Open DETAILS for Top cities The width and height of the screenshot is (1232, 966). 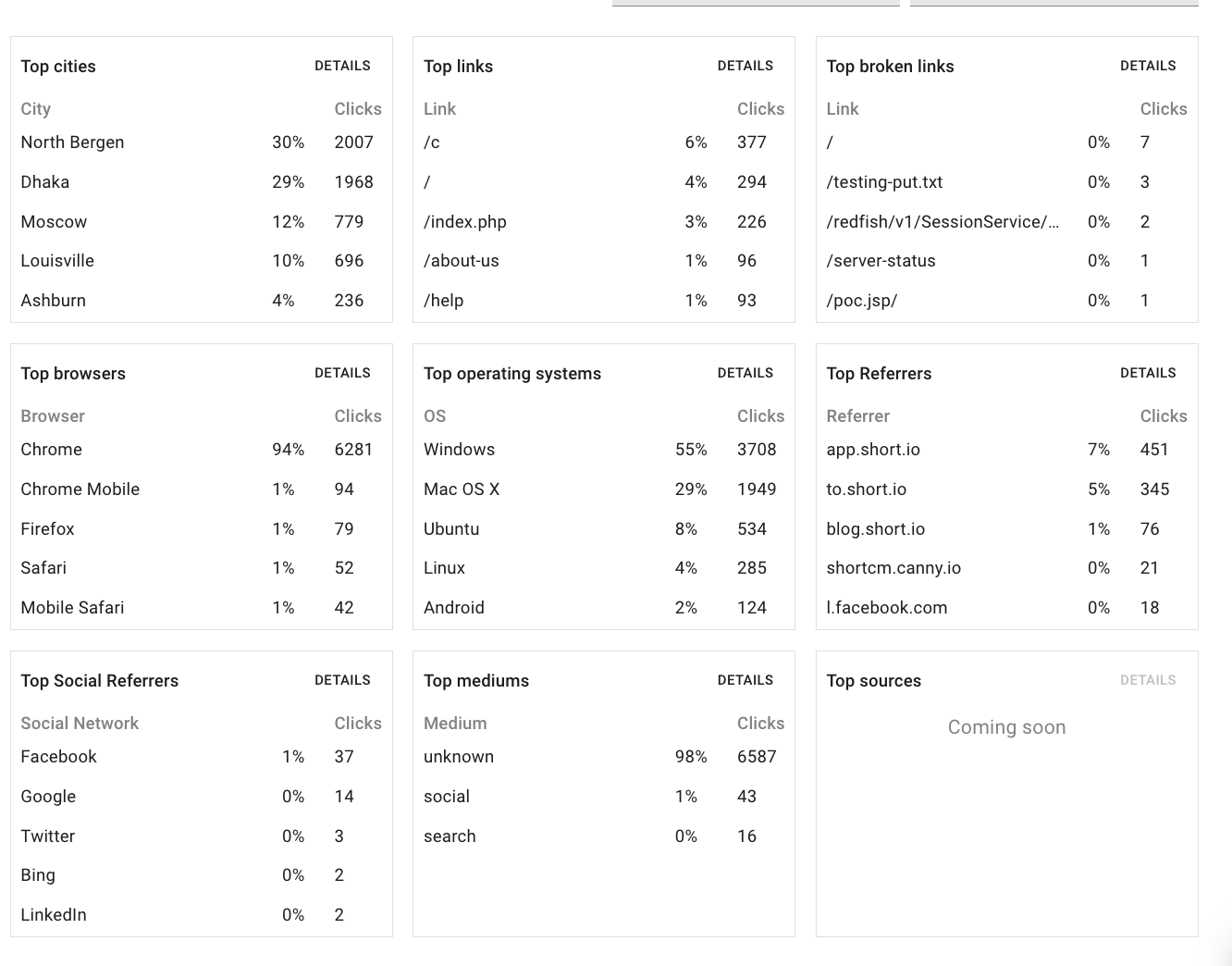coord(342,66)
